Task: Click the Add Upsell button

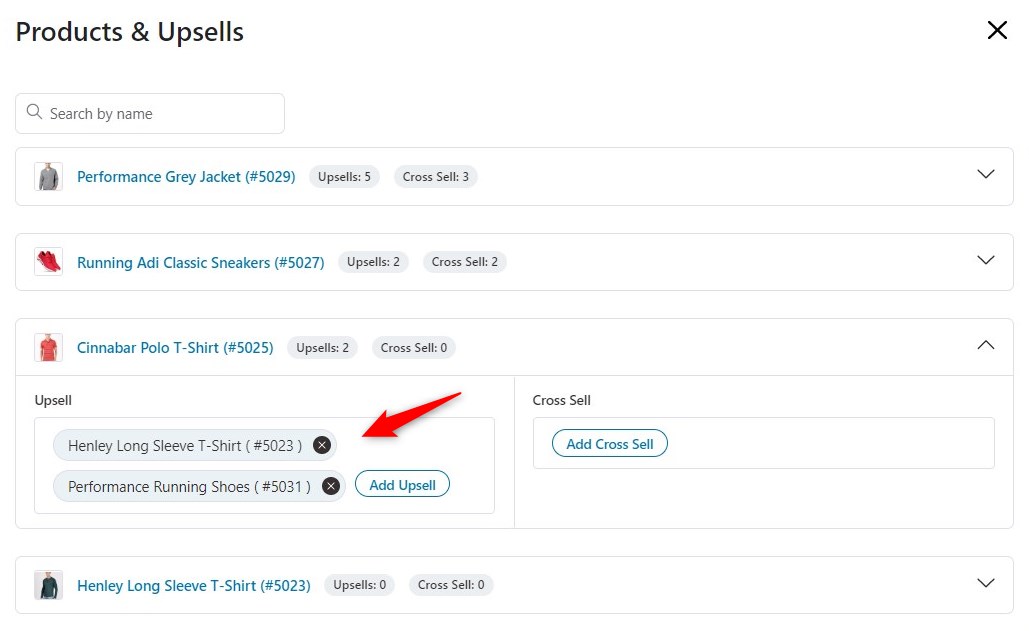Action: pyautogui.click(x=402, y=484)
